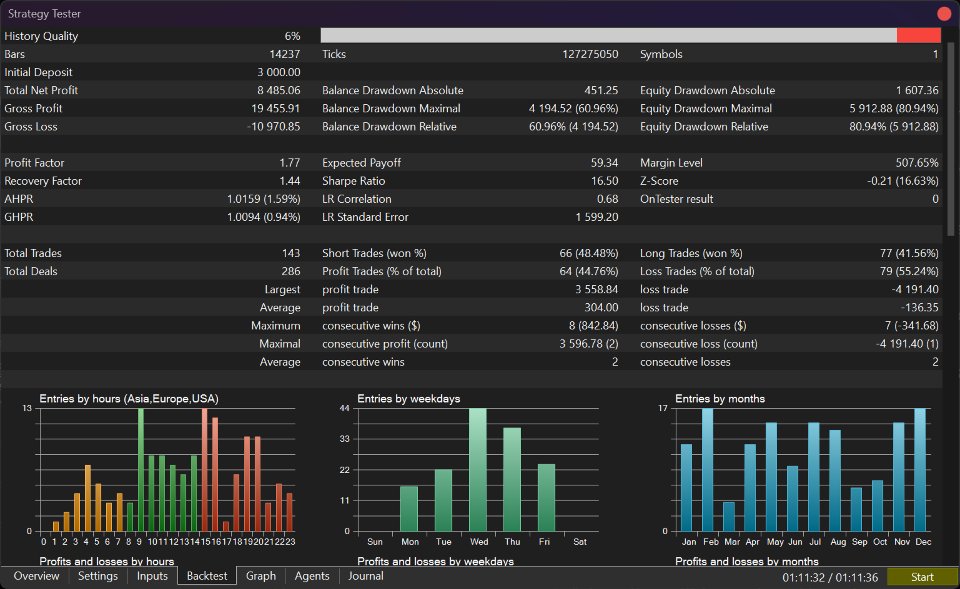Viewport: 960px width, 589px height.
Task: Switch to the Overview tab
Action: 37,576
